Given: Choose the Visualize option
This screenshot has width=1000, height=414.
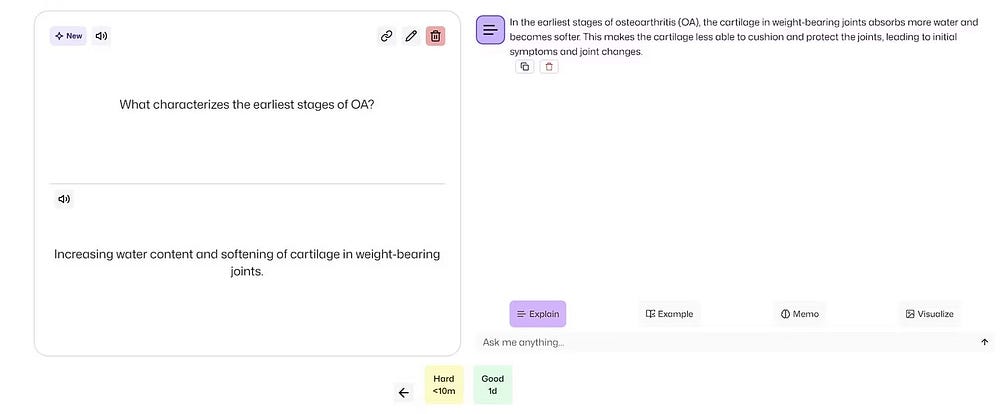Looking at the screenshot, I should pyautogui.click(x=929, y=314).
